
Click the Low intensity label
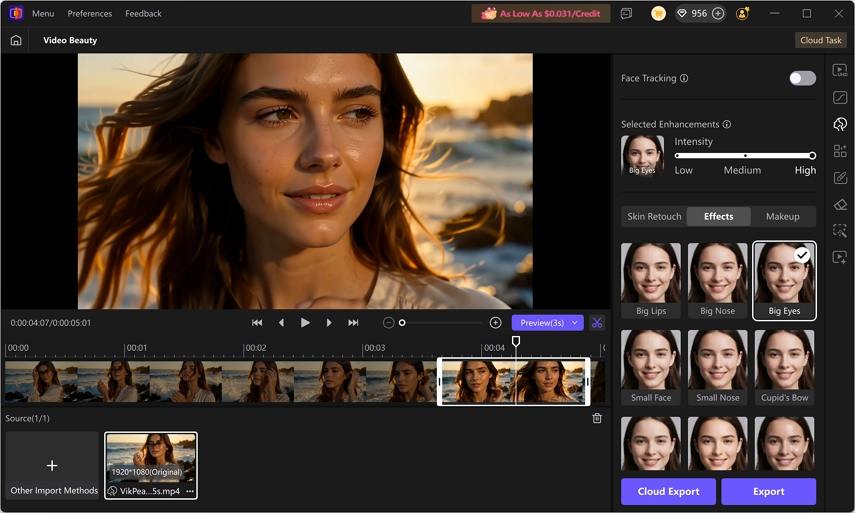click(x=683, y=170)
